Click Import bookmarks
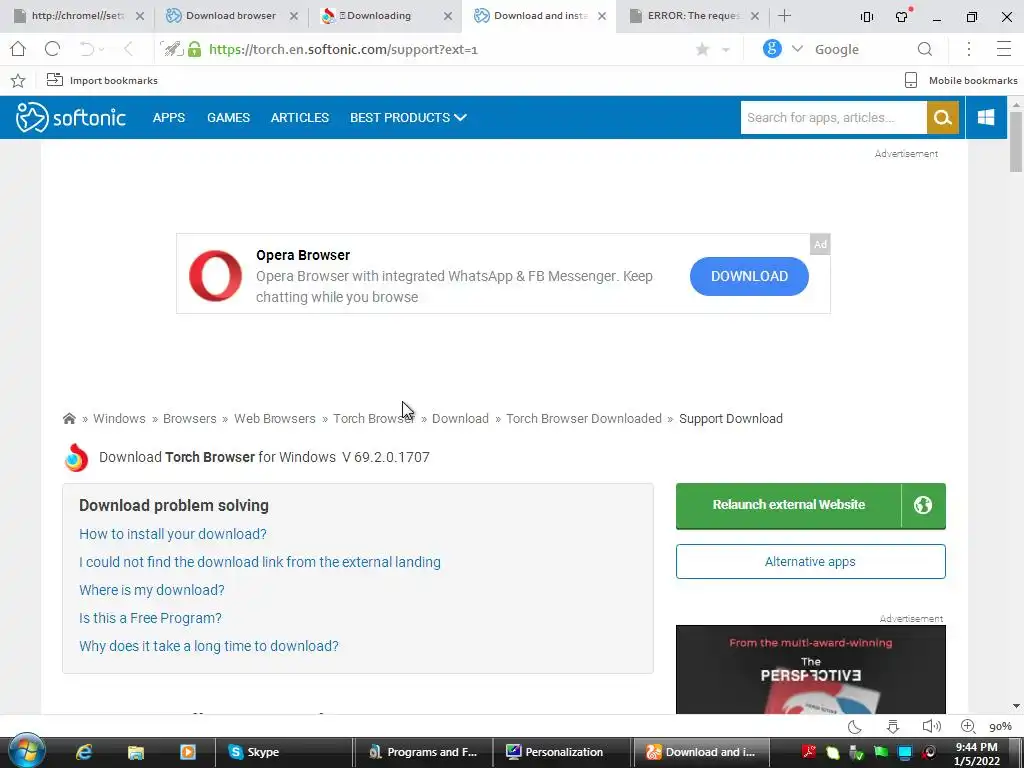Viewport: 1024px width, 768px height. point(102,80)
